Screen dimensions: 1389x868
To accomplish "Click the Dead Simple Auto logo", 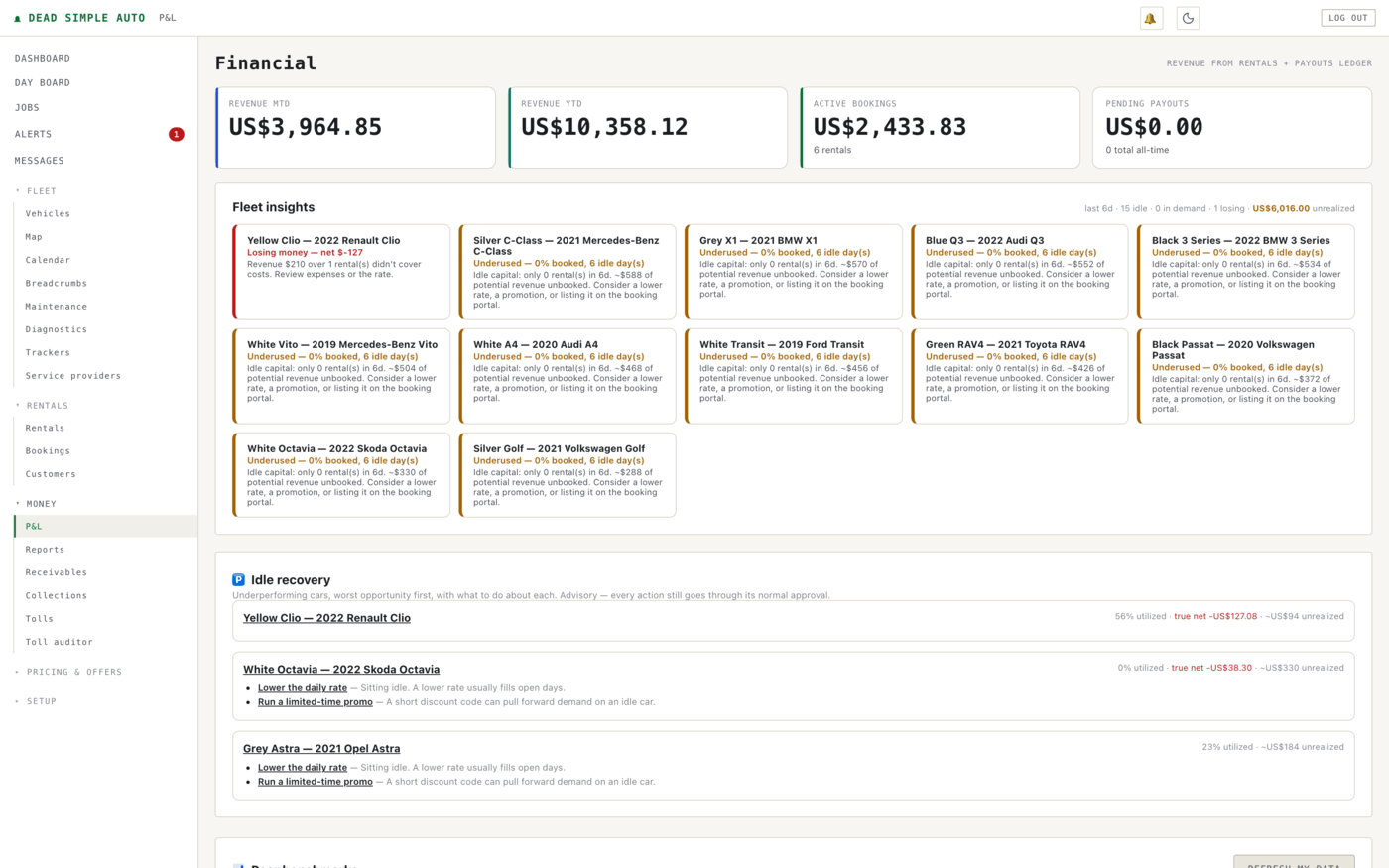I will coord(79,18).
